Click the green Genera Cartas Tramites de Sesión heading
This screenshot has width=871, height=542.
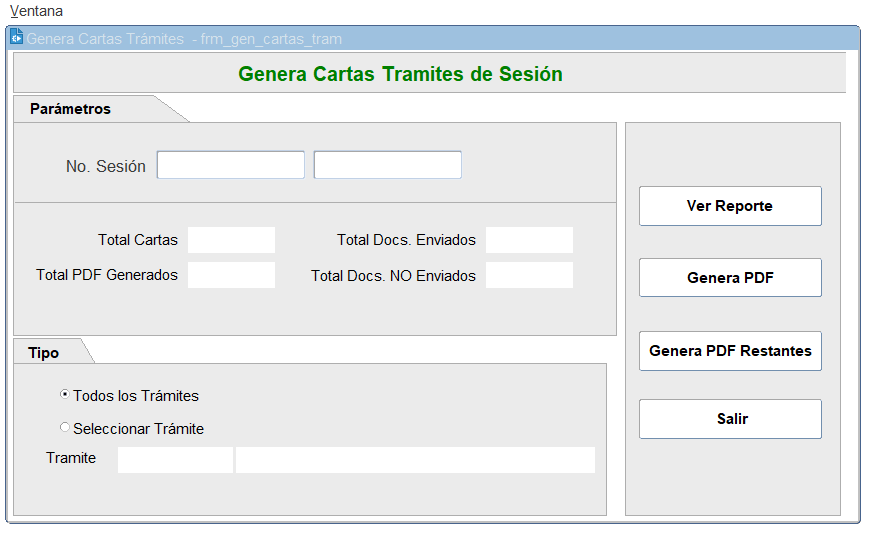pos(400,74)
